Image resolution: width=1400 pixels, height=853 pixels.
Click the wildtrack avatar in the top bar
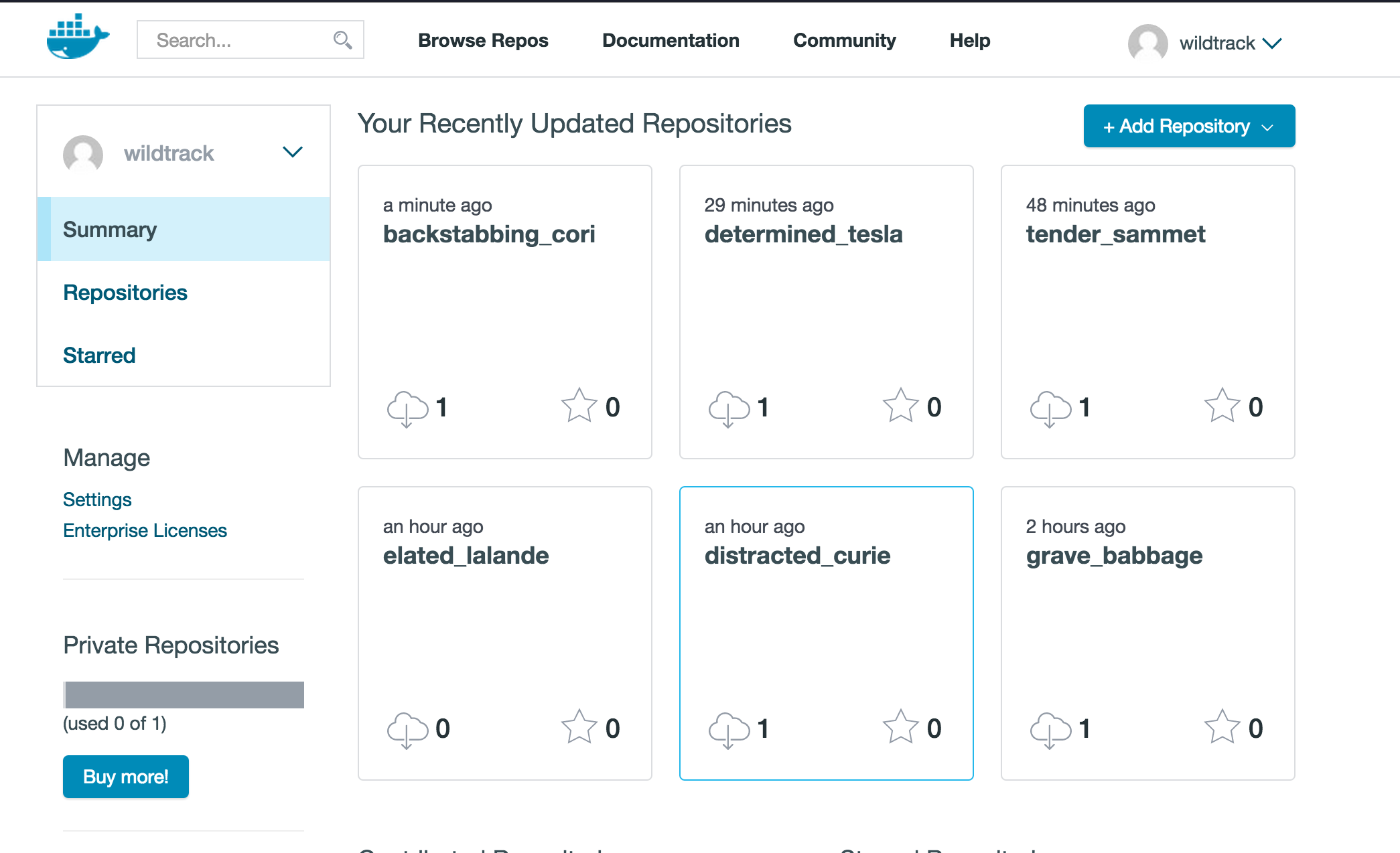[x=1147, y=43]
